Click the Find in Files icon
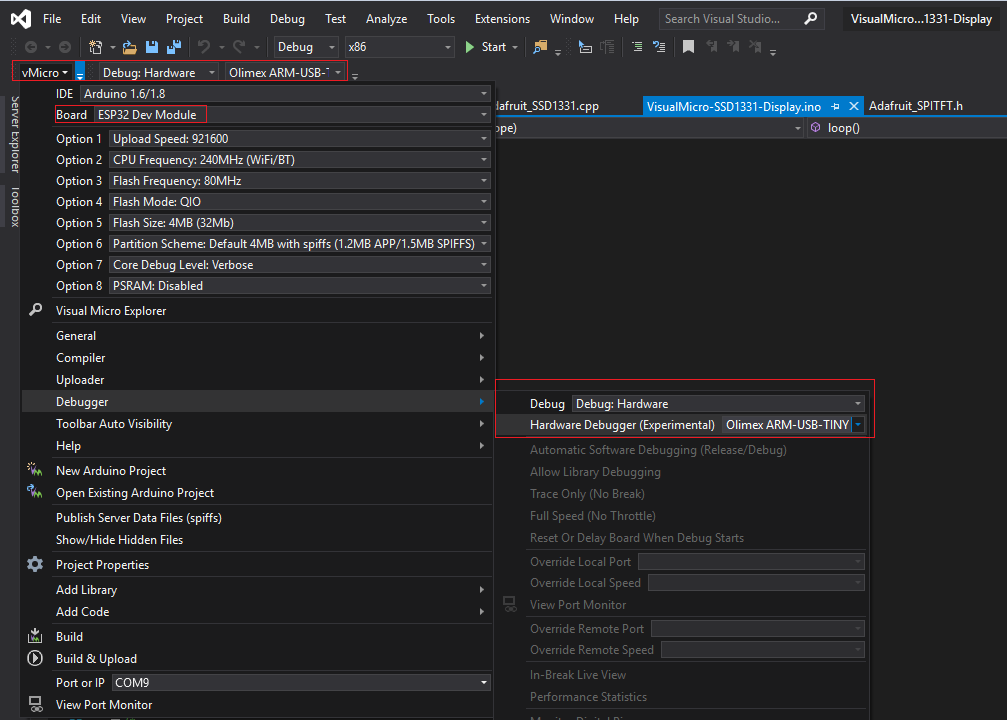This screenshot has width=1007, height=720. [540, 47]
